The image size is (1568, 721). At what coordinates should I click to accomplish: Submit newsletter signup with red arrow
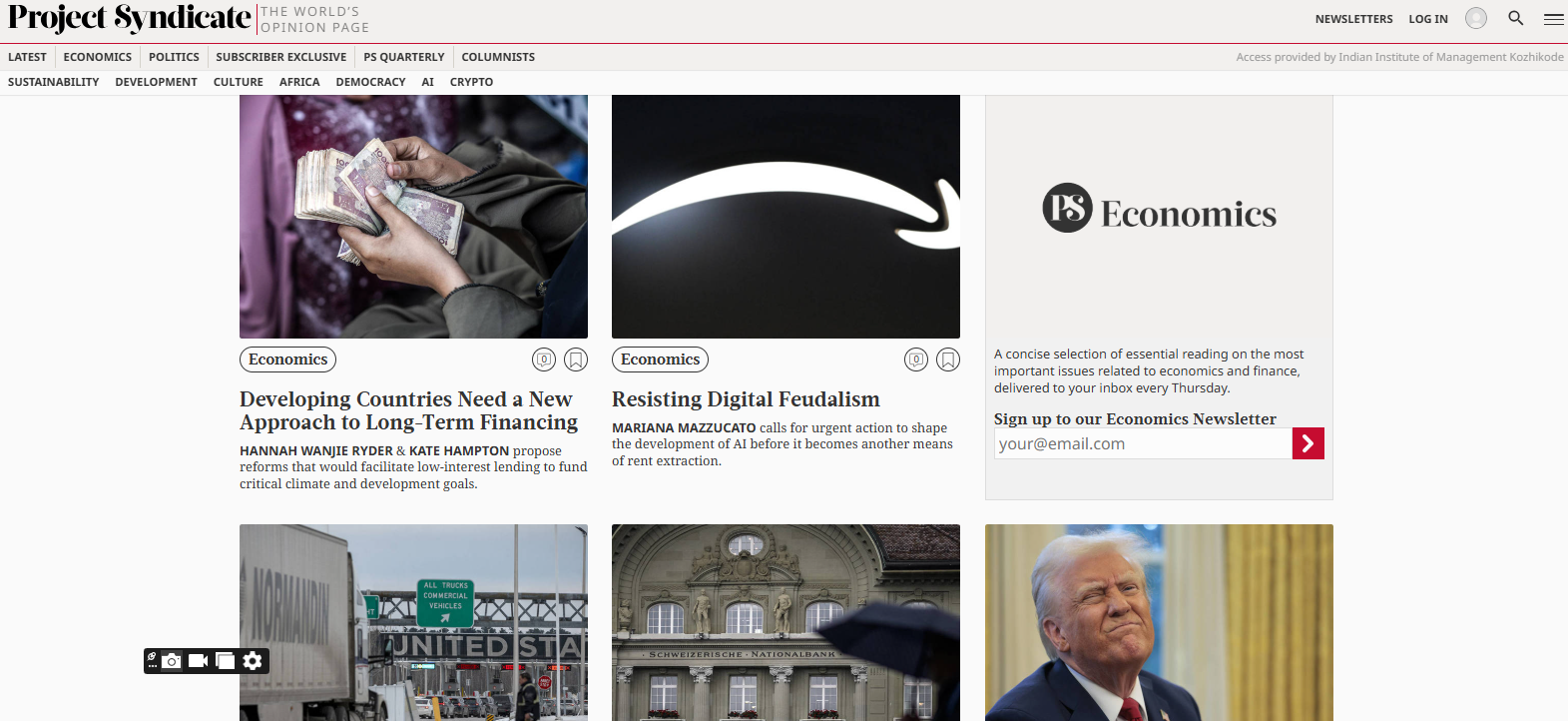click(1308, 443)
